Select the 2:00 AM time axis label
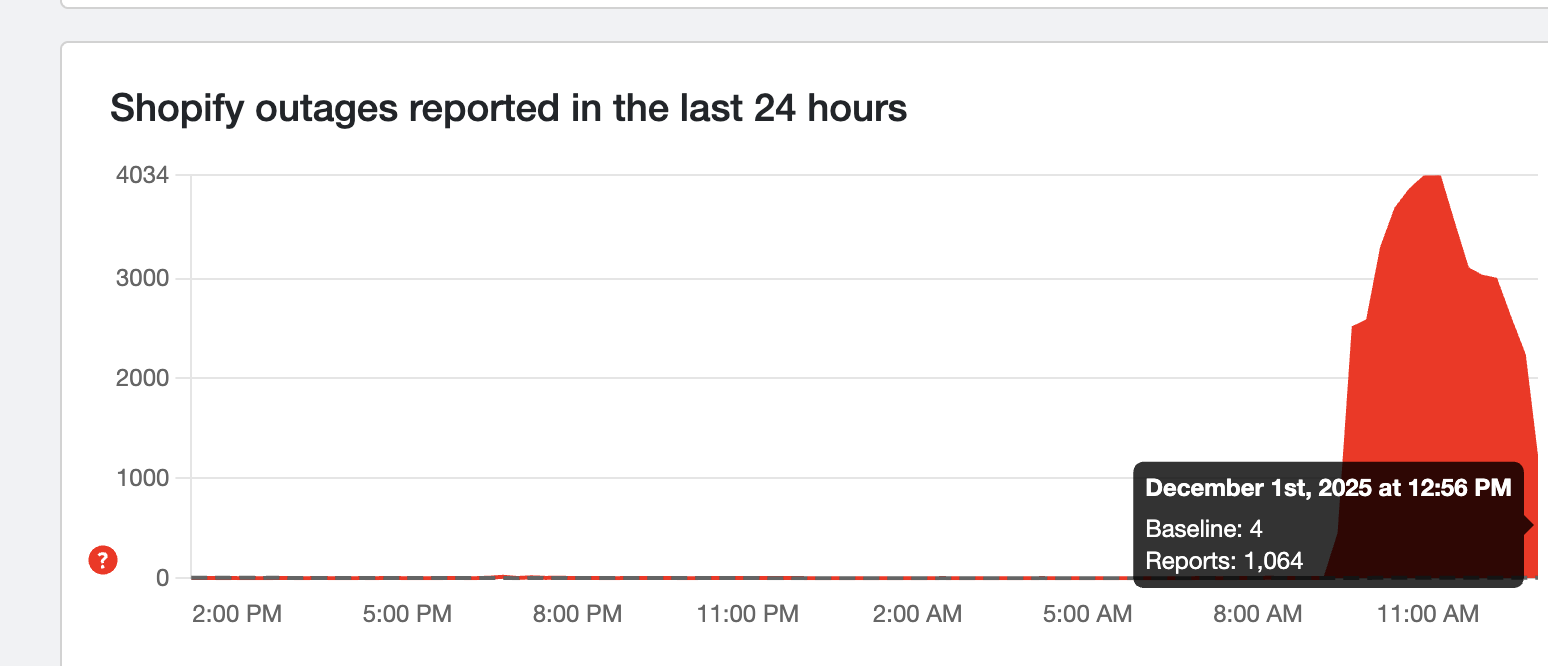Image resolution: width=1548 pixels, height=666 pixels. click(x=917, y=614)
